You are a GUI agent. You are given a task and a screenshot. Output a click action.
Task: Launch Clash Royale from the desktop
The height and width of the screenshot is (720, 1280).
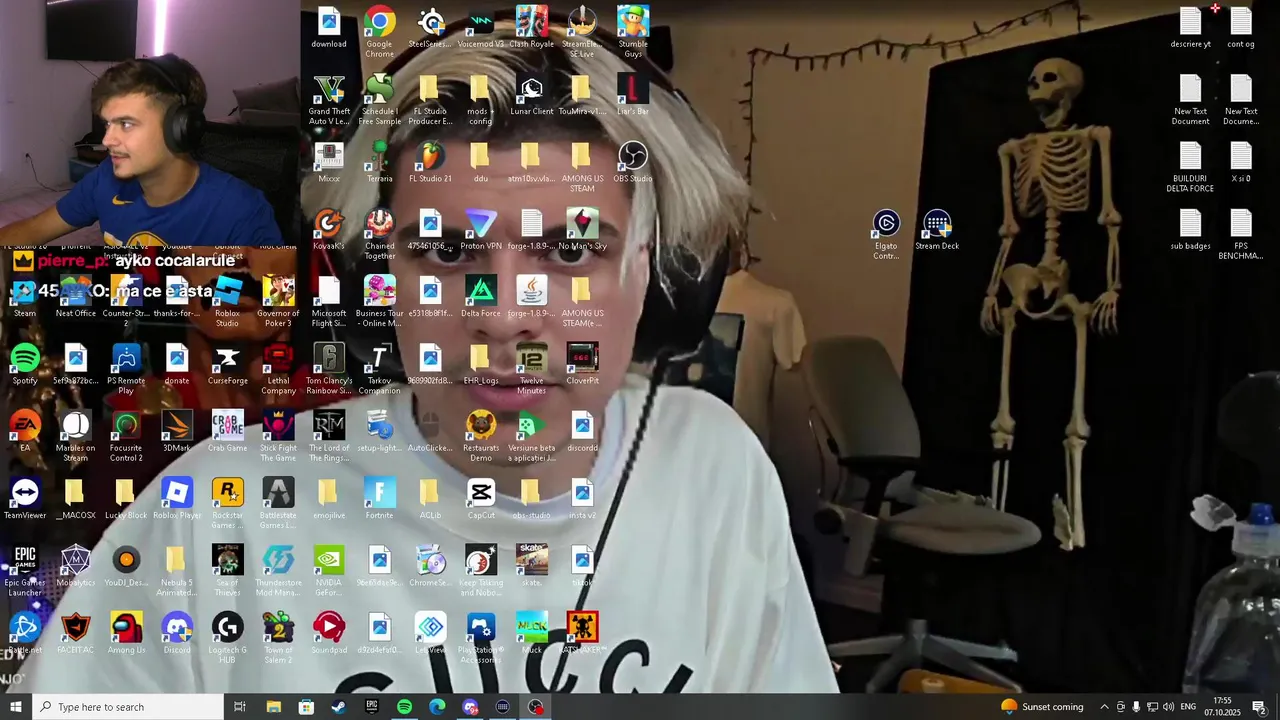tap(531, 27)
